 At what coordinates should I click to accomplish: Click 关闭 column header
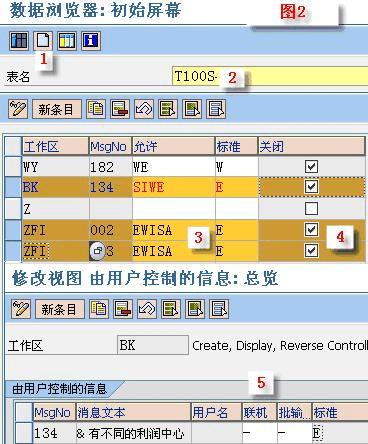pyautogui.click(x=312, y=146)
